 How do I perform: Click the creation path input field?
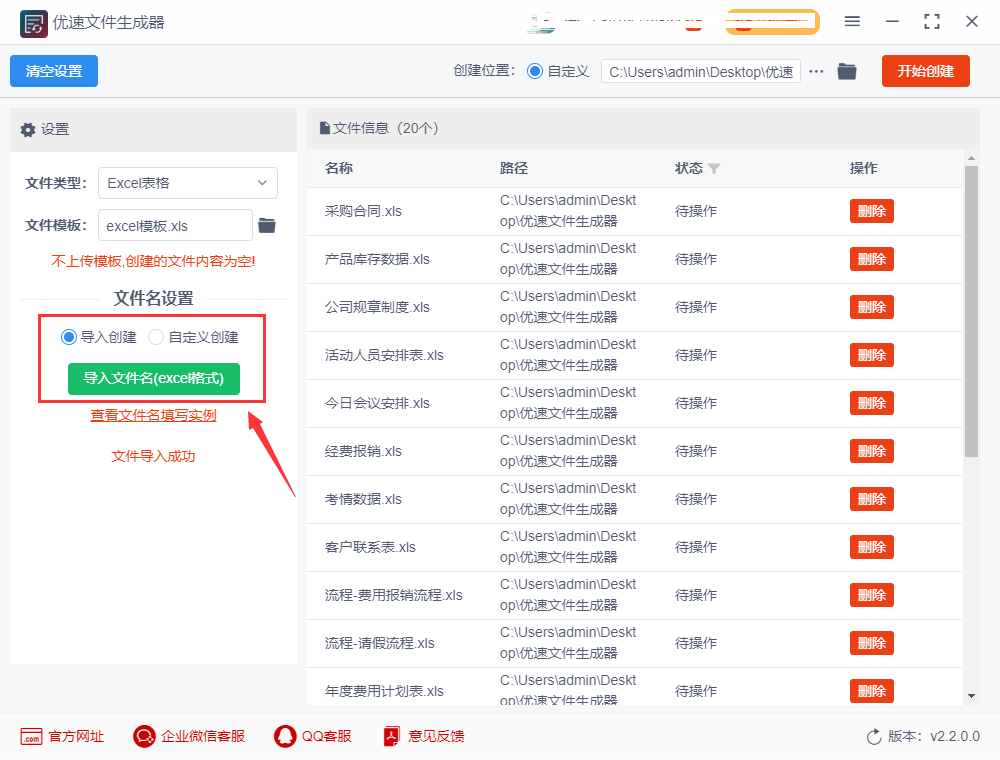pos(701,71)
